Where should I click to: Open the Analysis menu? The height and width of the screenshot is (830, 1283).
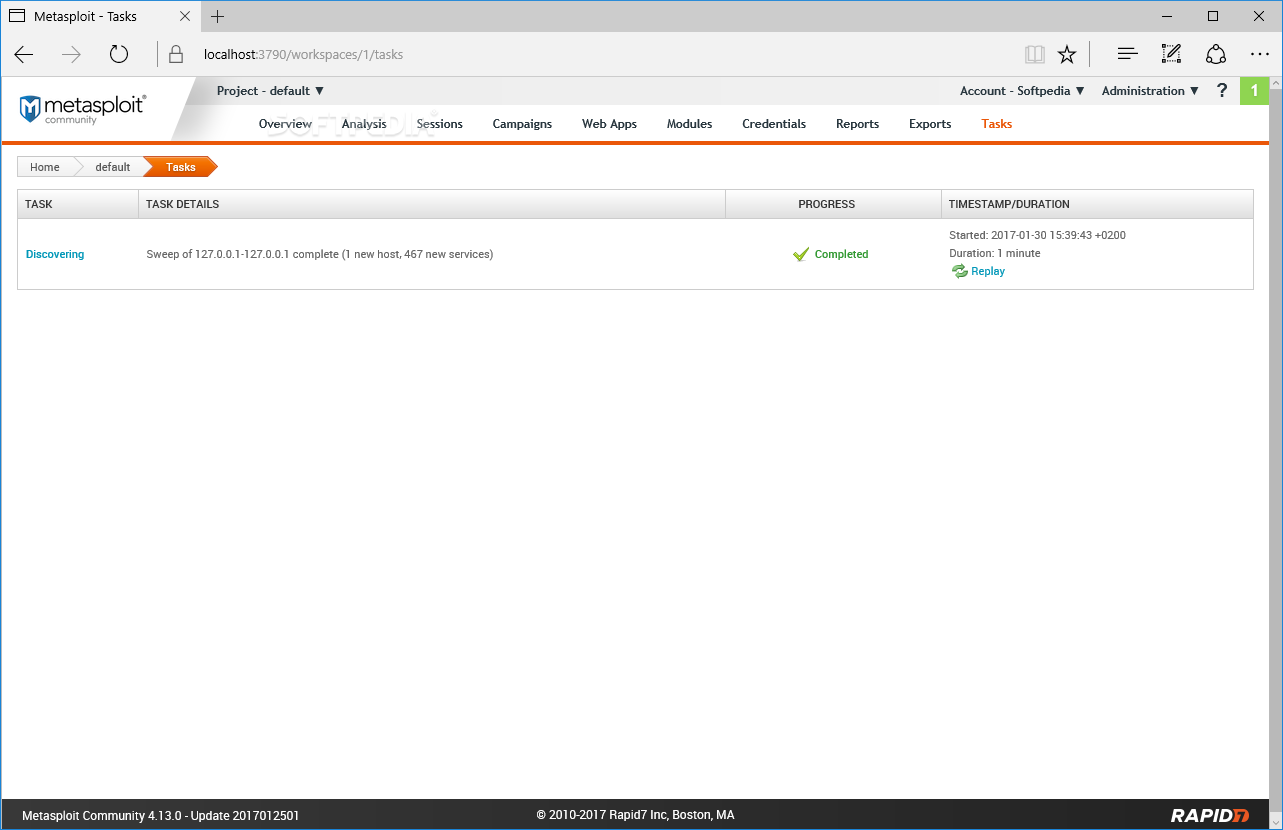click(364, 124)
